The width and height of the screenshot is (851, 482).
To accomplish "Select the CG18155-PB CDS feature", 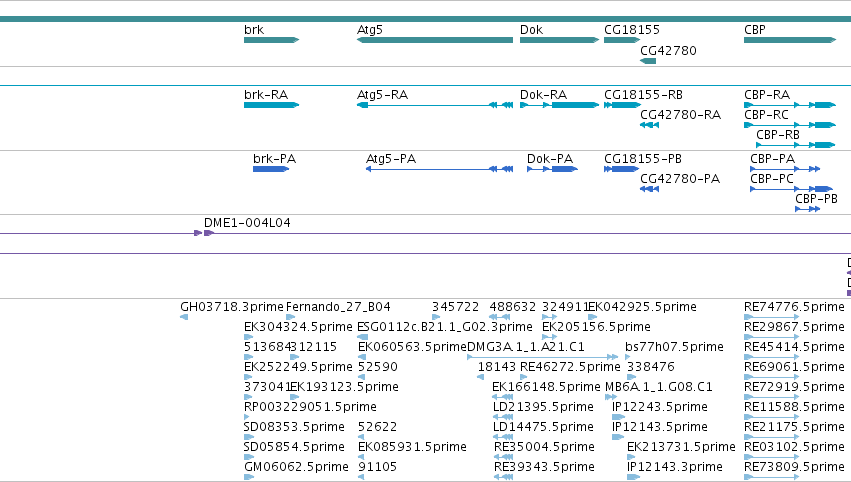I will point(621,169).
